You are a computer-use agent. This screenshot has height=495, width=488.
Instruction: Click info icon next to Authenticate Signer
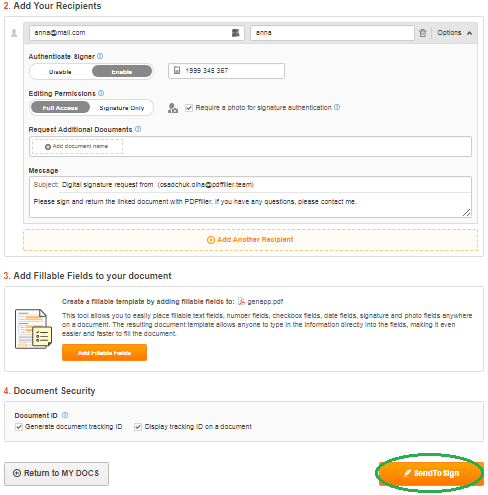click(100, 56)
